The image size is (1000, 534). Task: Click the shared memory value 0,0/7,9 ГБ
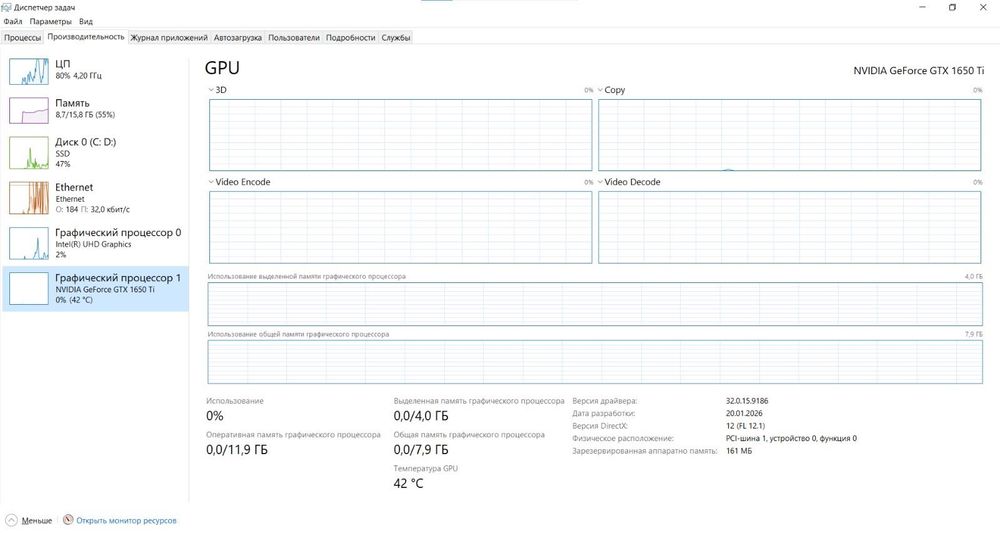point(421,450)
